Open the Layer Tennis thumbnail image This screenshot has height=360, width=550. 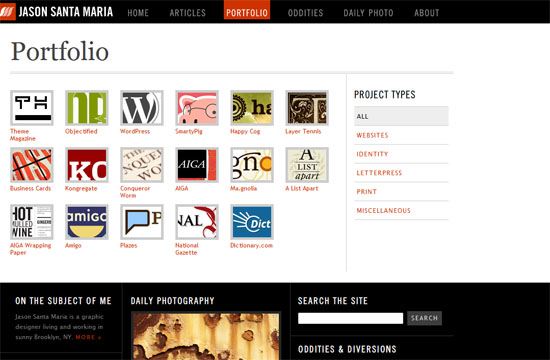[x=307, y=108]
